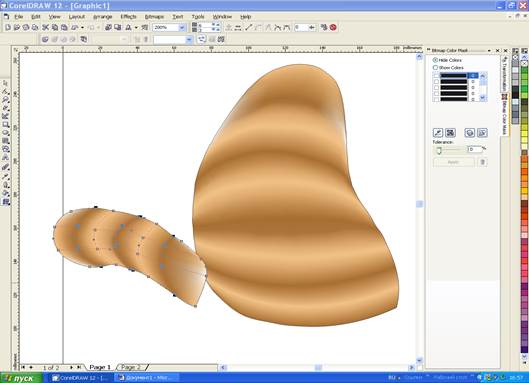Click the trash Remove Mask icon
529x383 pixels.
(x=482, y=162)
